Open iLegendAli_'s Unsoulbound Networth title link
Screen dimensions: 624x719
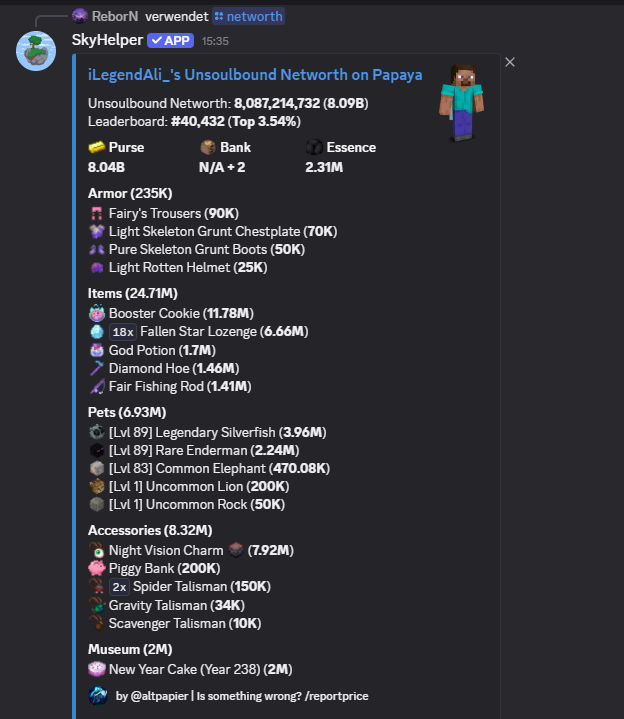click(x=255, y=75)
